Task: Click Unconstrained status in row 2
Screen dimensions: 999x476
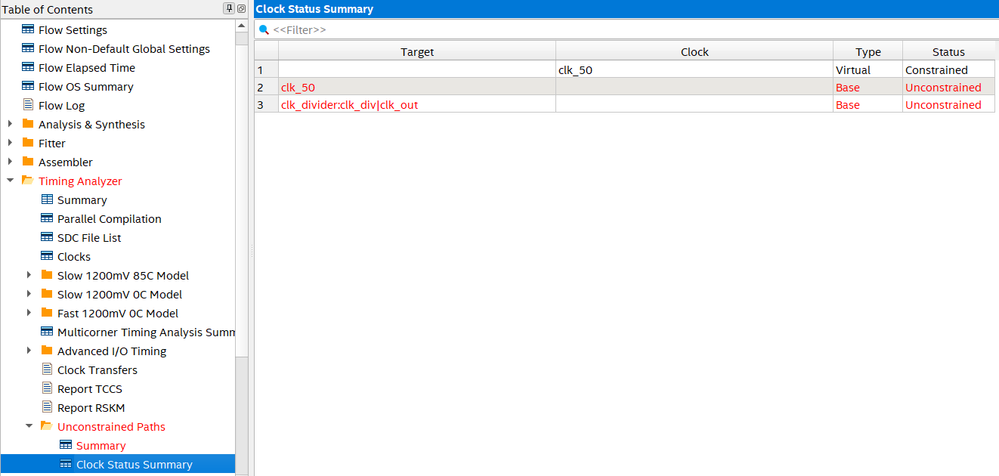Action: coord(949,87)
